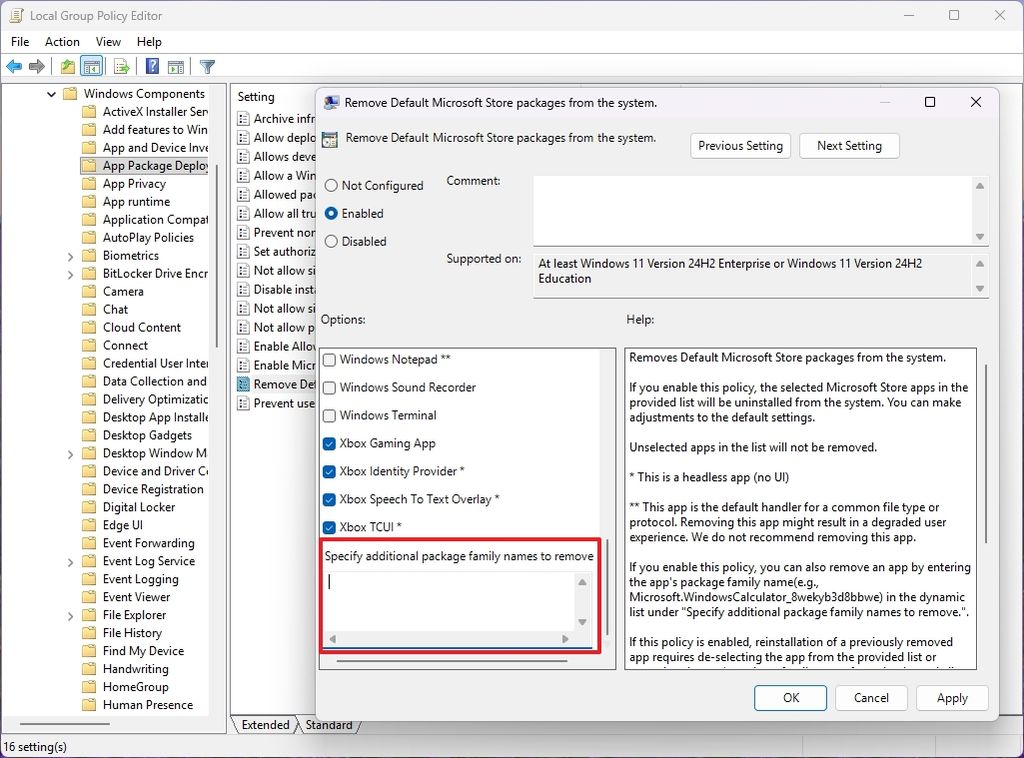Click the package names box scroll right arrow
The height and width of the screenshot is (758, 1024).
[565, 639]
